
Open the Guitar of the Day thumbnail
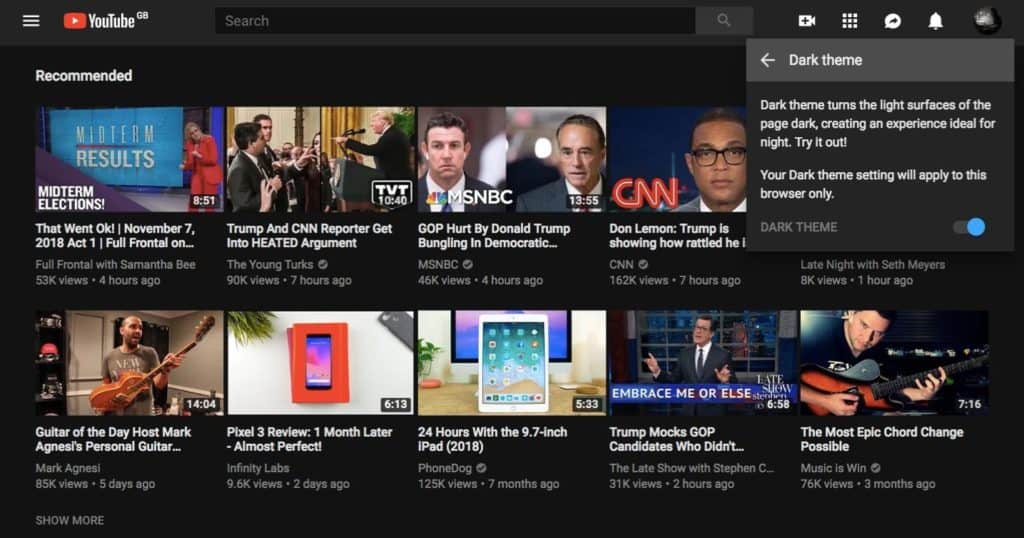[x=129, y=363]
